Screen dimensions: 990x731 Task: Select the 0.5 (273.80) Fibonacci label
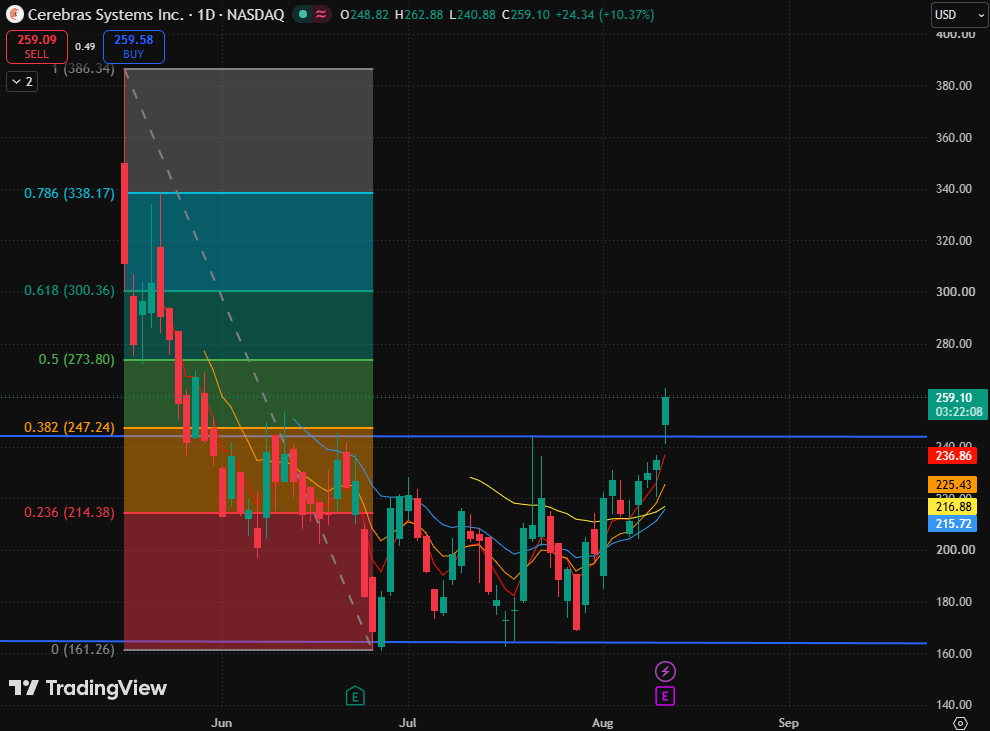(x=77, y=359)
